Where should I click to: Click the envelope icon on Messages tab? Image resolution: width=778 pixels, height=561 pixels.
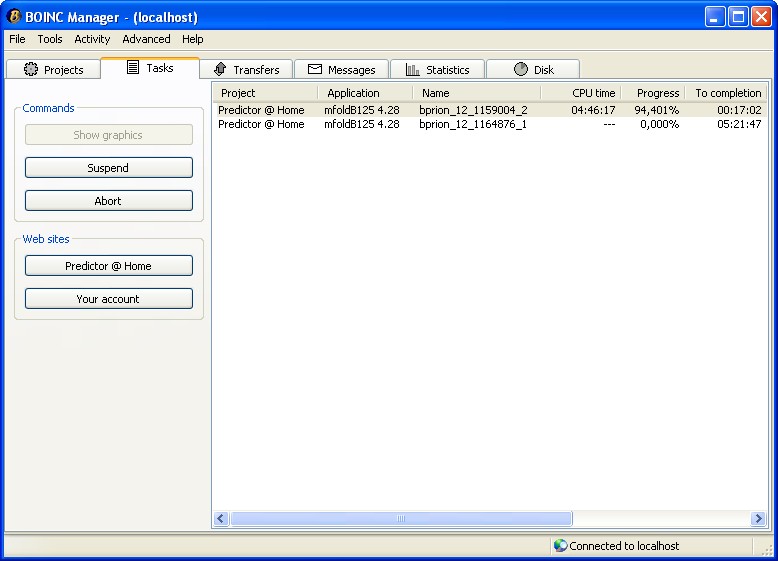point(315,69)
